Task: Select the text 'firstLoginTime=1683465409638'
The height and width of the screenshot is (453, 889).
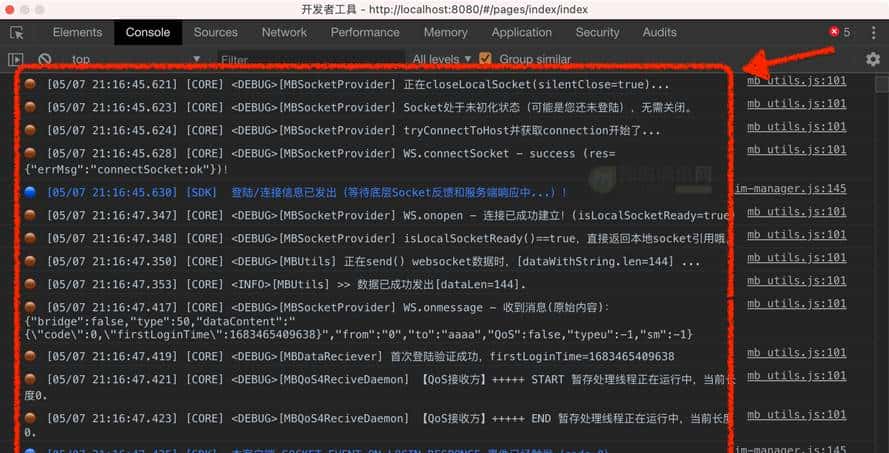Action: pos(582,357)
